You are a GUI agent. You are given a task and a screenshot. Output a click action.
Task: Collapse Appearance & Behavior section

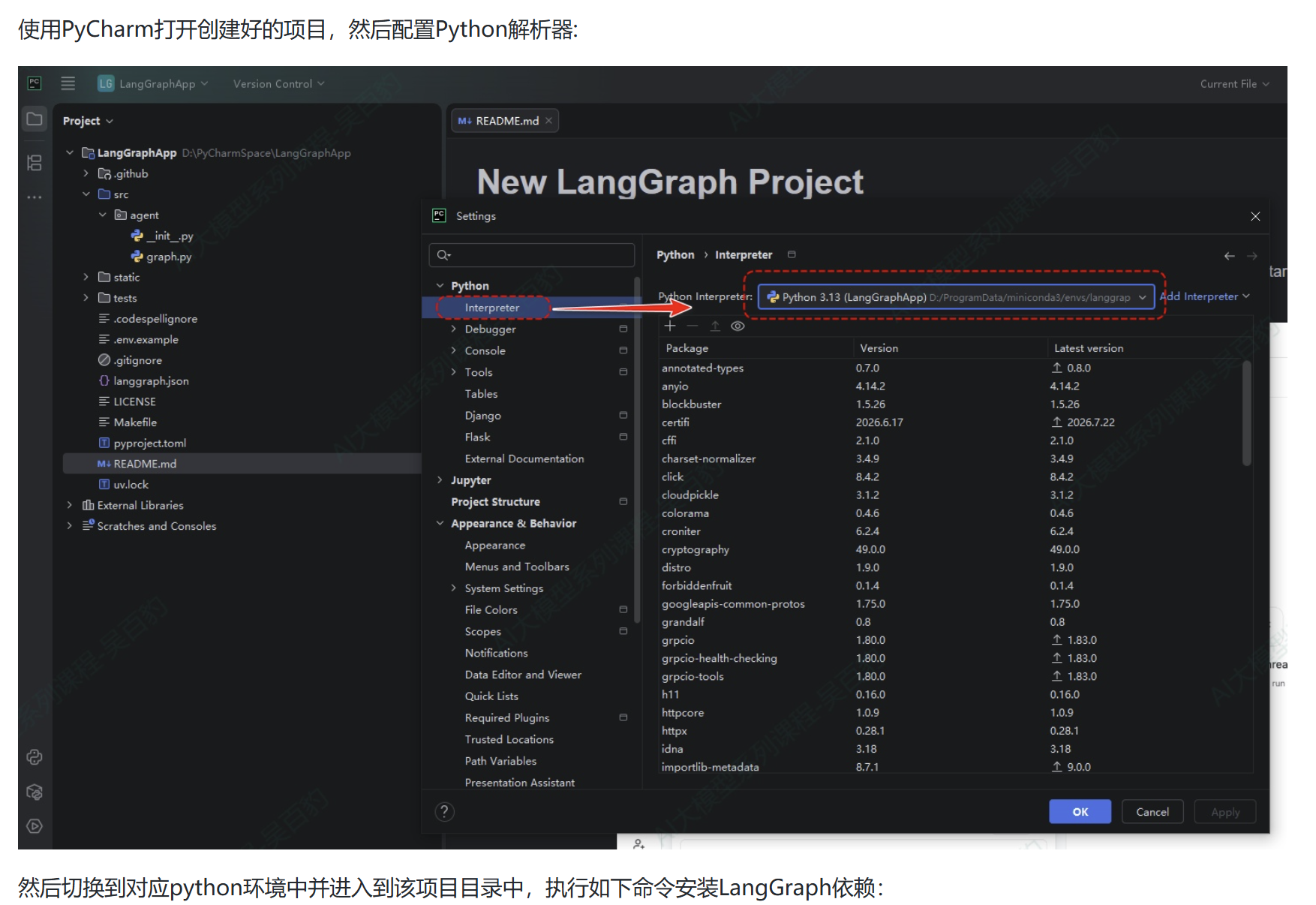[x=440, y=523]
